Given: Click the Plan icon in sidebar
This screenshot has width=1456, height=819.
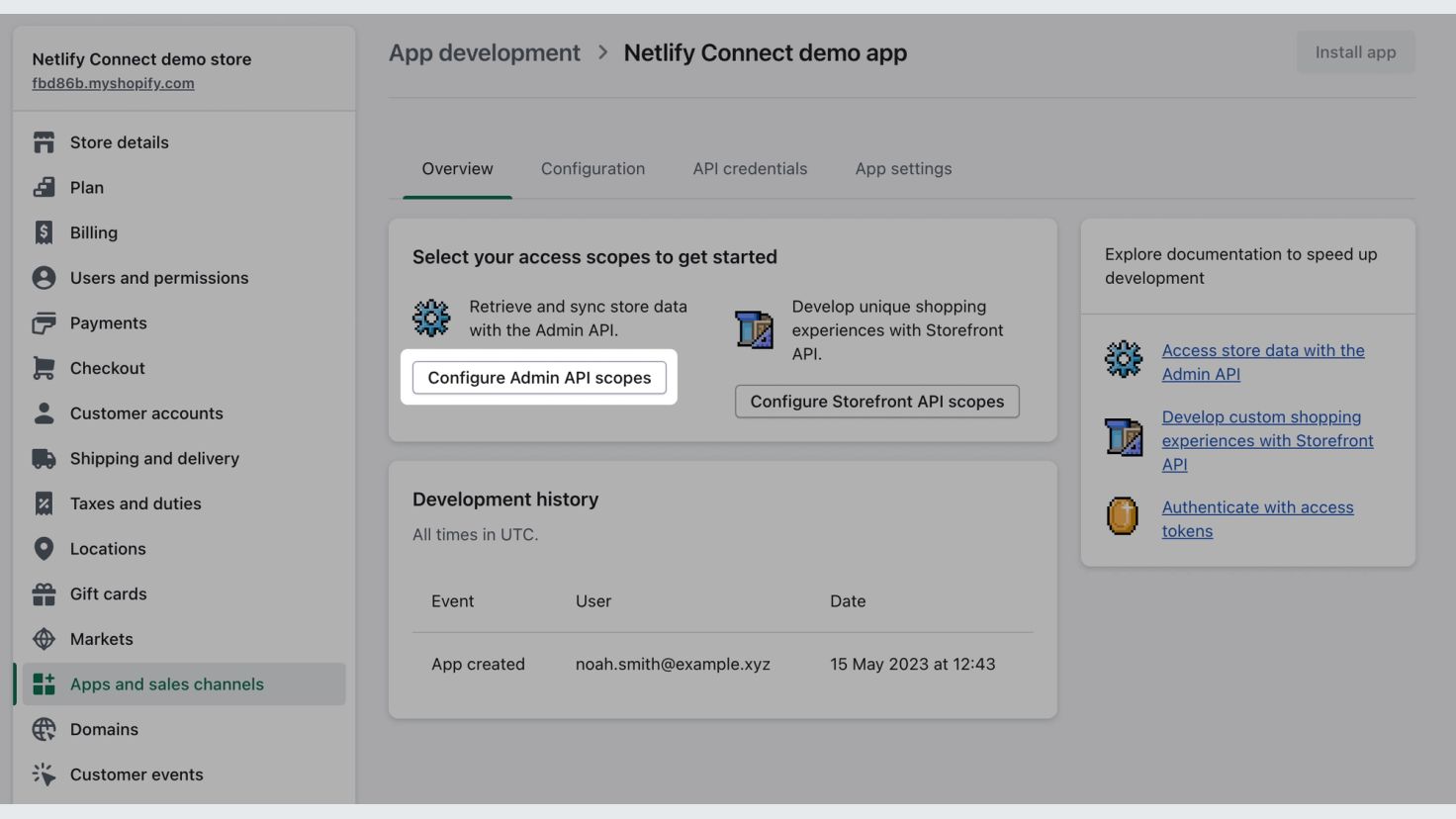Looking at the screenshot, I should [x=44, y=187].
